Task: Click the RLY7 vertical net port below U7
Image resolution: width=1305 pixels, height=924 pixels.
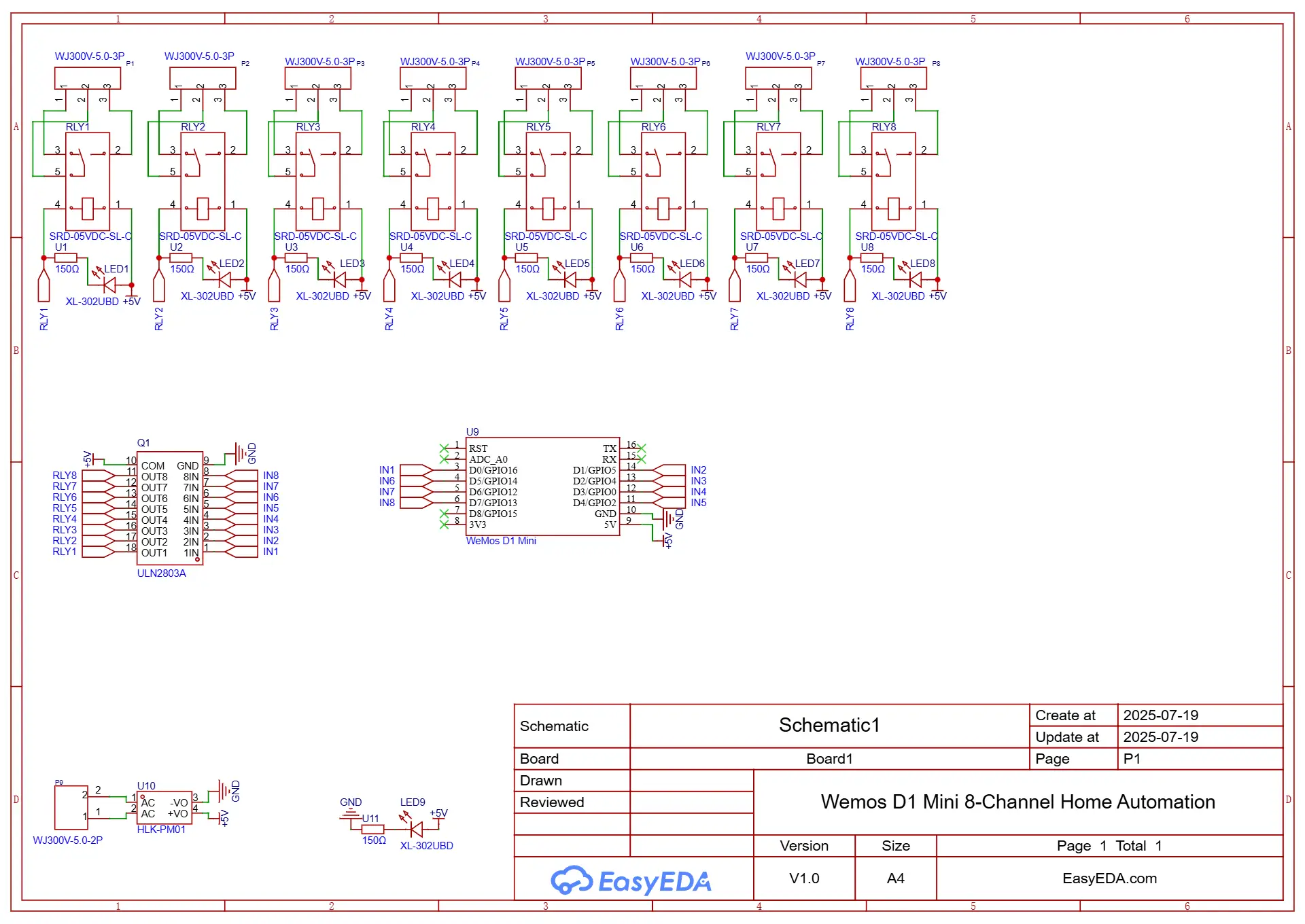Action: tap(735, 285)
